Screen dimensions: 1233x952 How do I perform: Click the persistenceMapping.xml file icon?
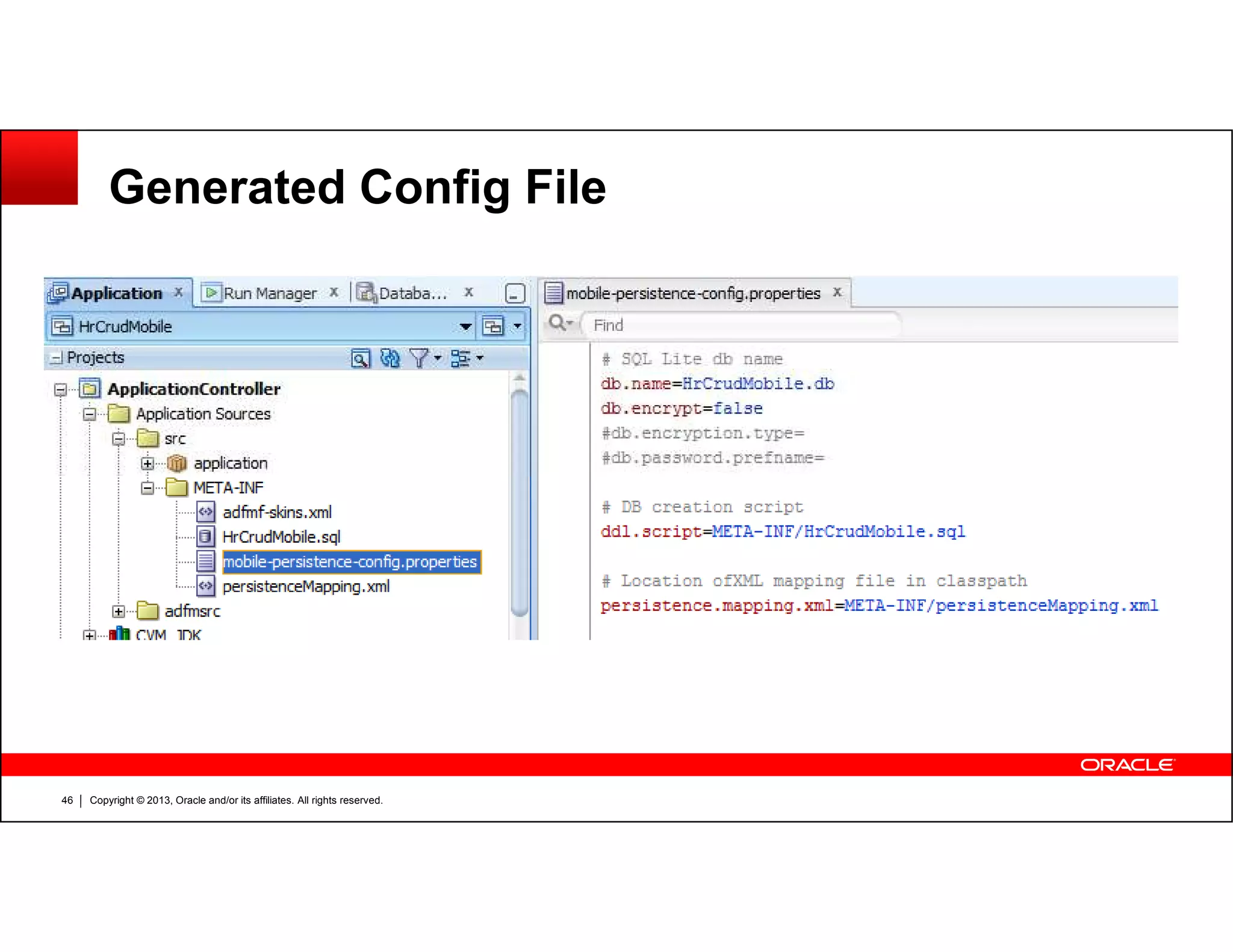coord(206,587)
